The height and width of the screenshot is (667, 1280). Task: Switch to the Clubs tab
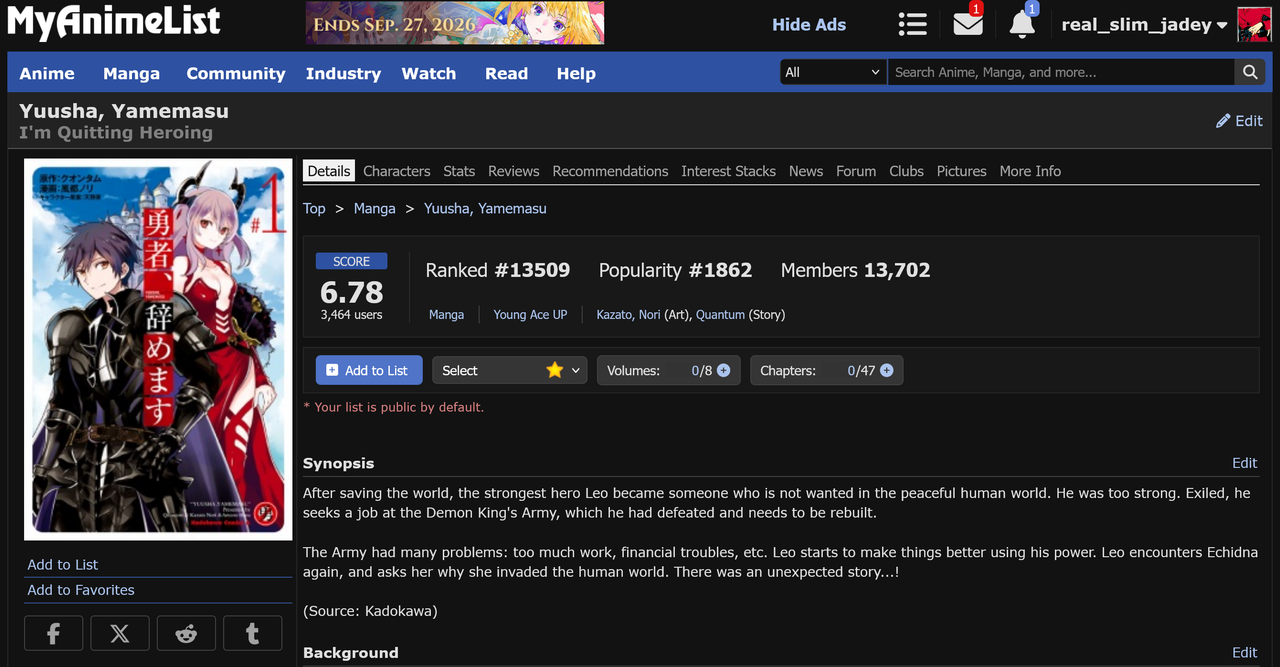[x=906, y=171]
